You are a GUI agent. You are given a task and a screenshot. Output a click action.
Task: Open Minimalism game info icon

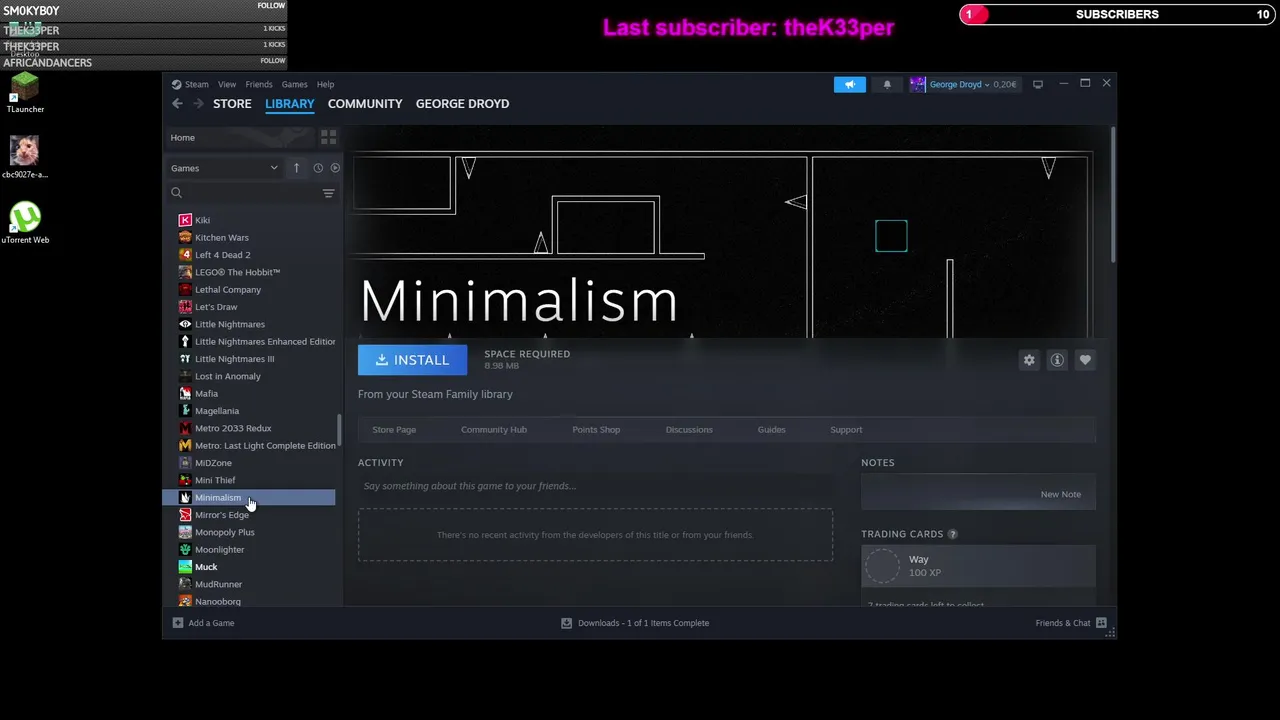tap(1057, 360)
